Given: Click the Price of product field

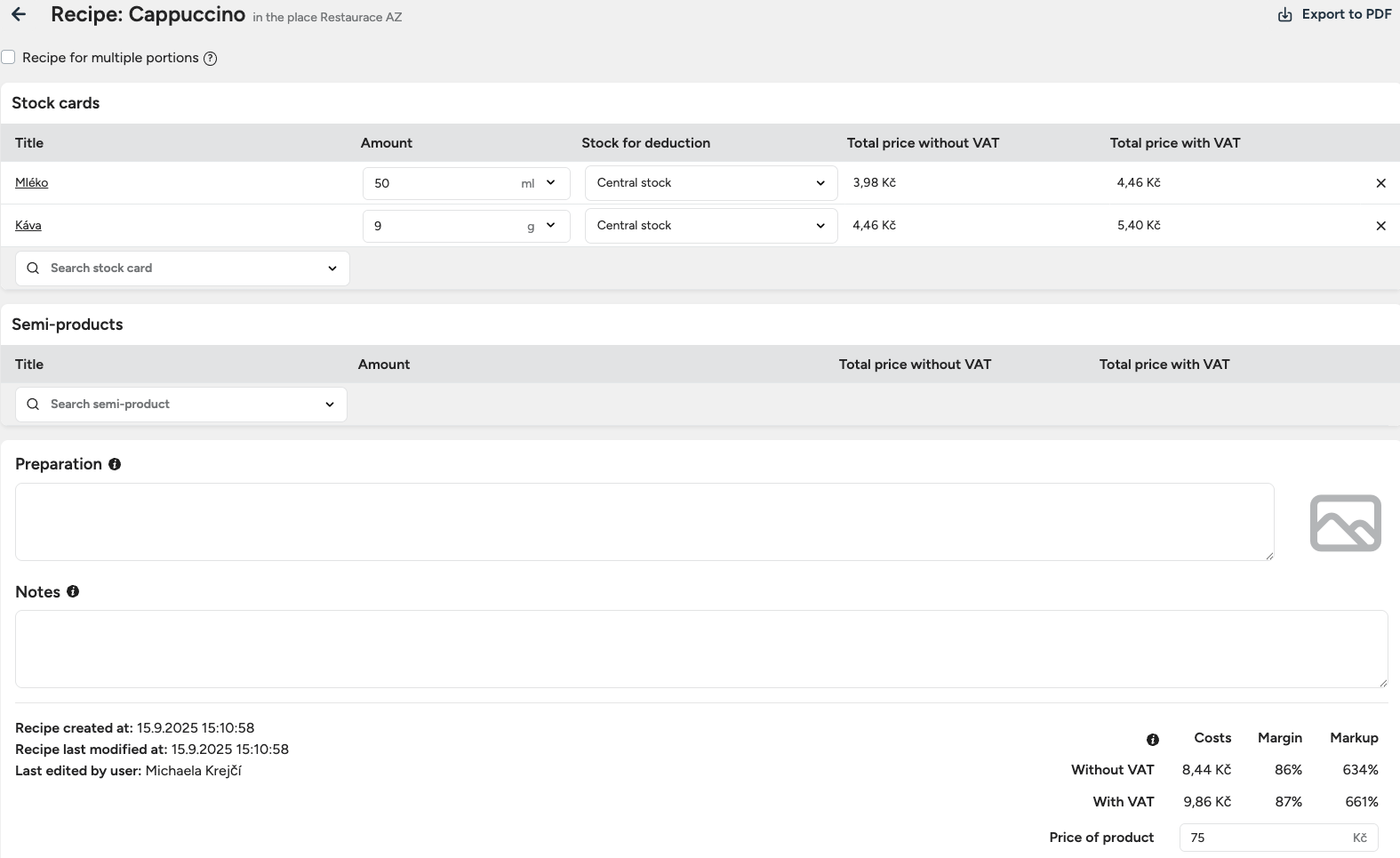Looking at the screenshot, I should point(1267,838).
